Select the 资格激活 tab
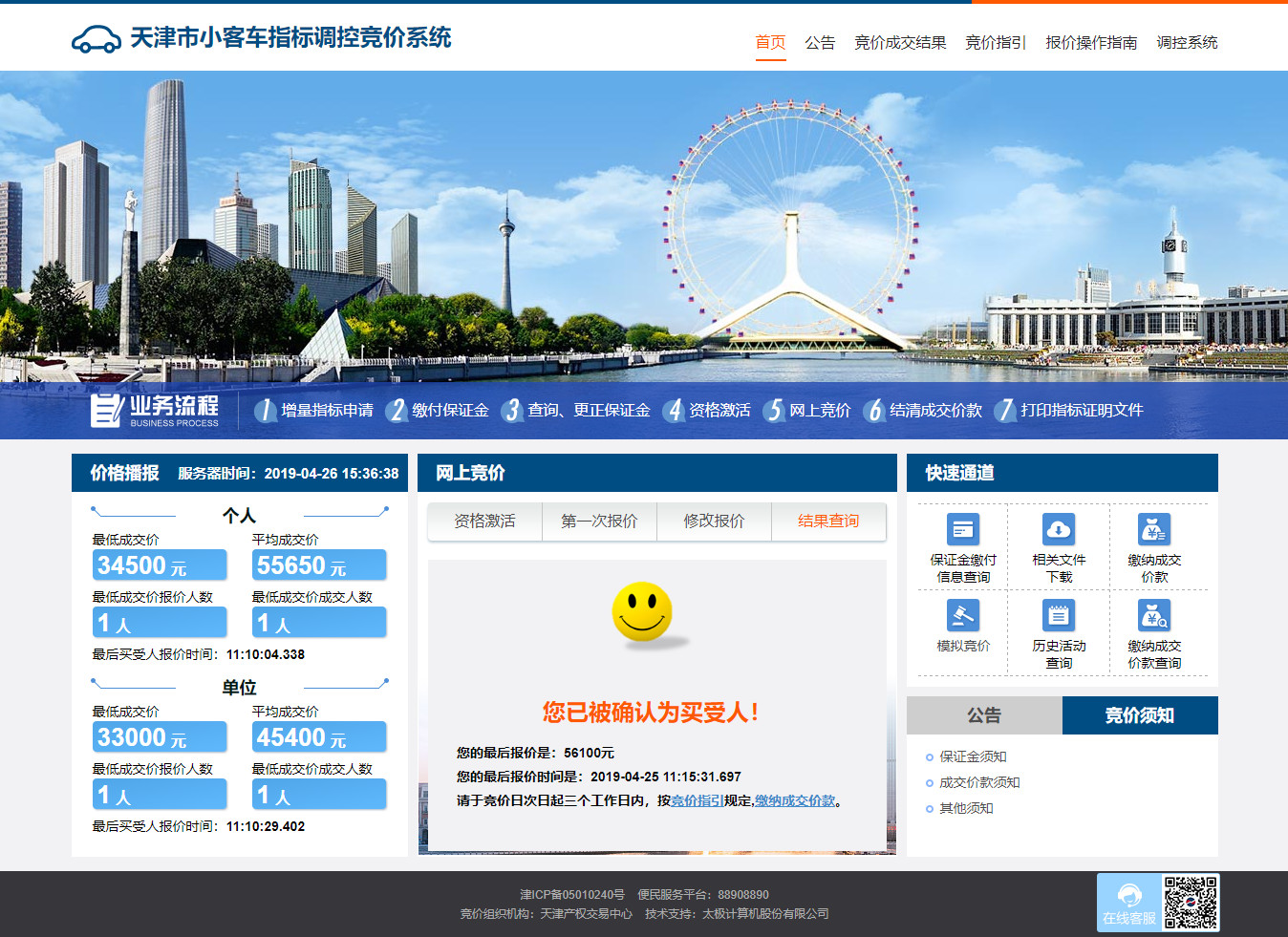 coord(484,522)
